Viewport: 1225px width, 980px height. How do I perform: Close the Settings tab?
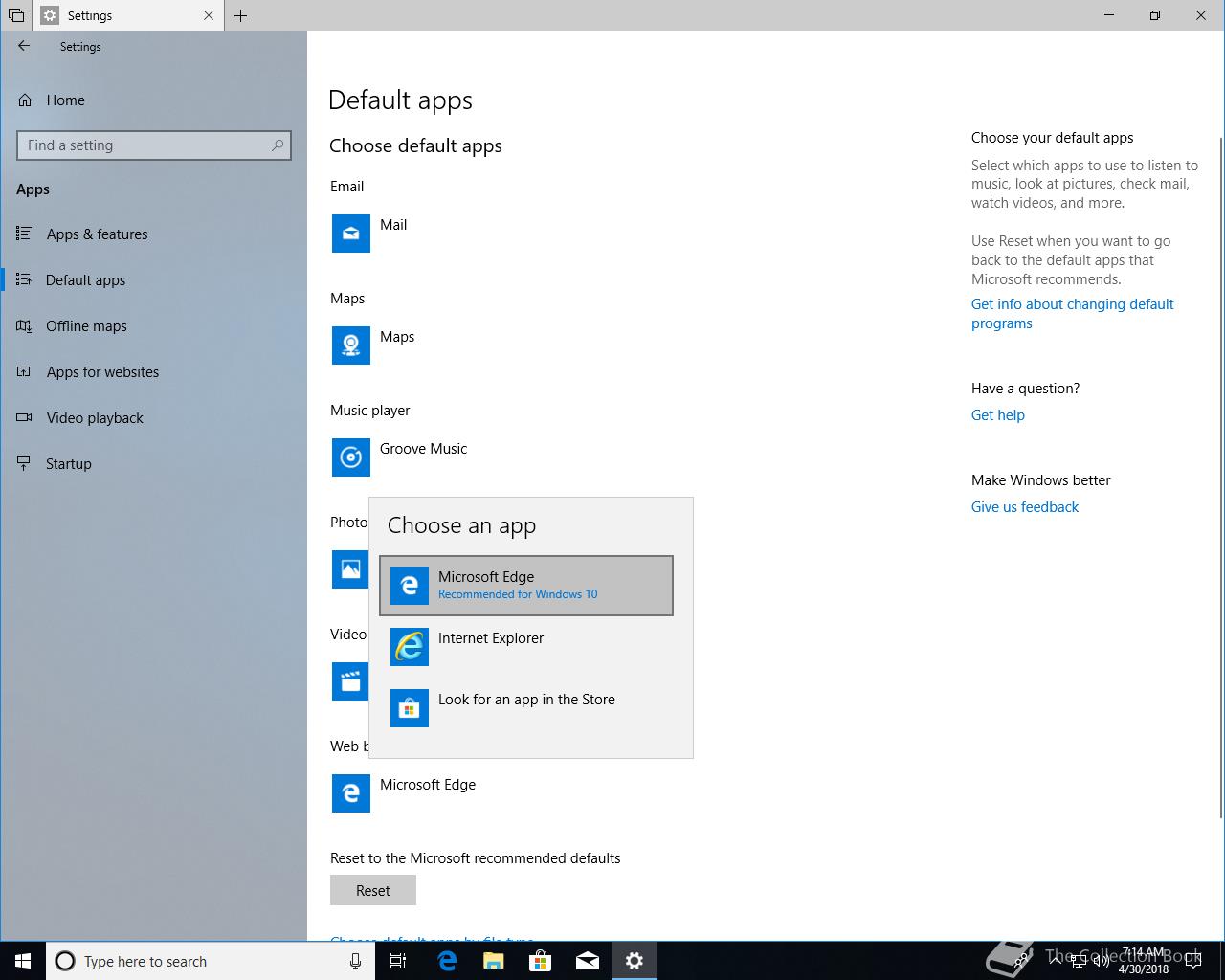[x=210, y=15]
